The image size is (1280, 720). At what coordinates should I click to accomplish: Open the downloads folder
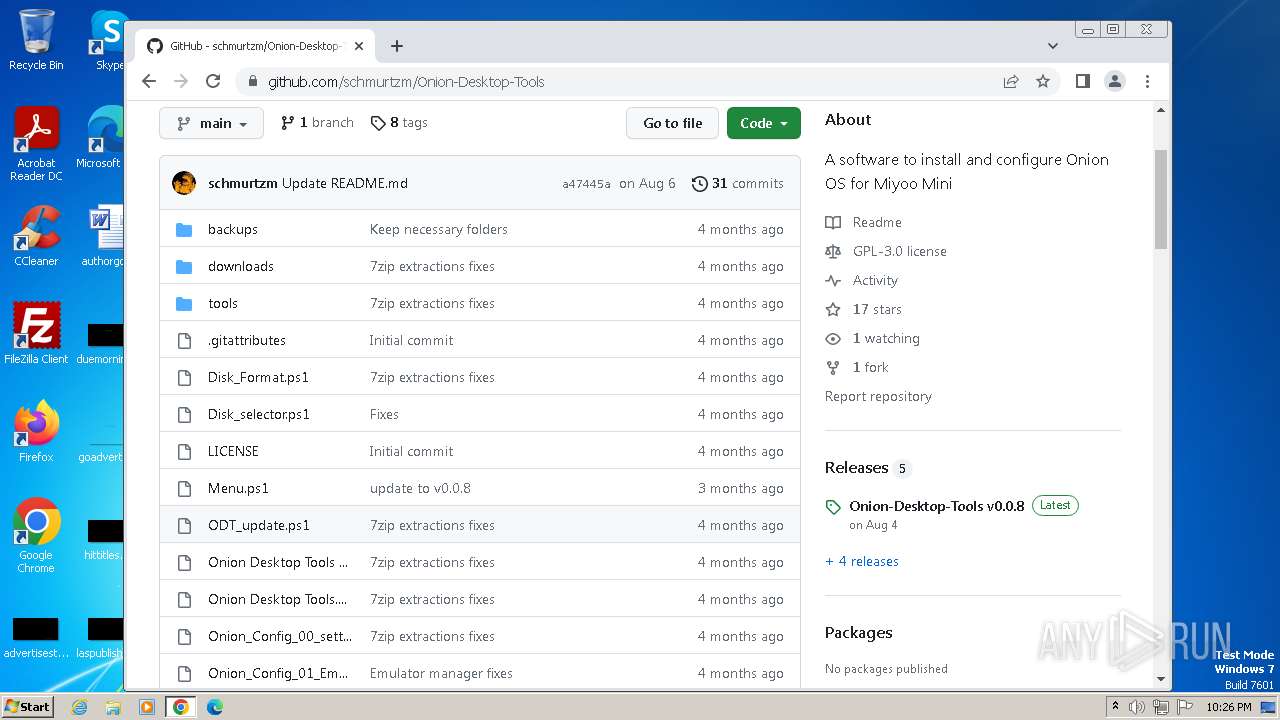tap(241, 266)
